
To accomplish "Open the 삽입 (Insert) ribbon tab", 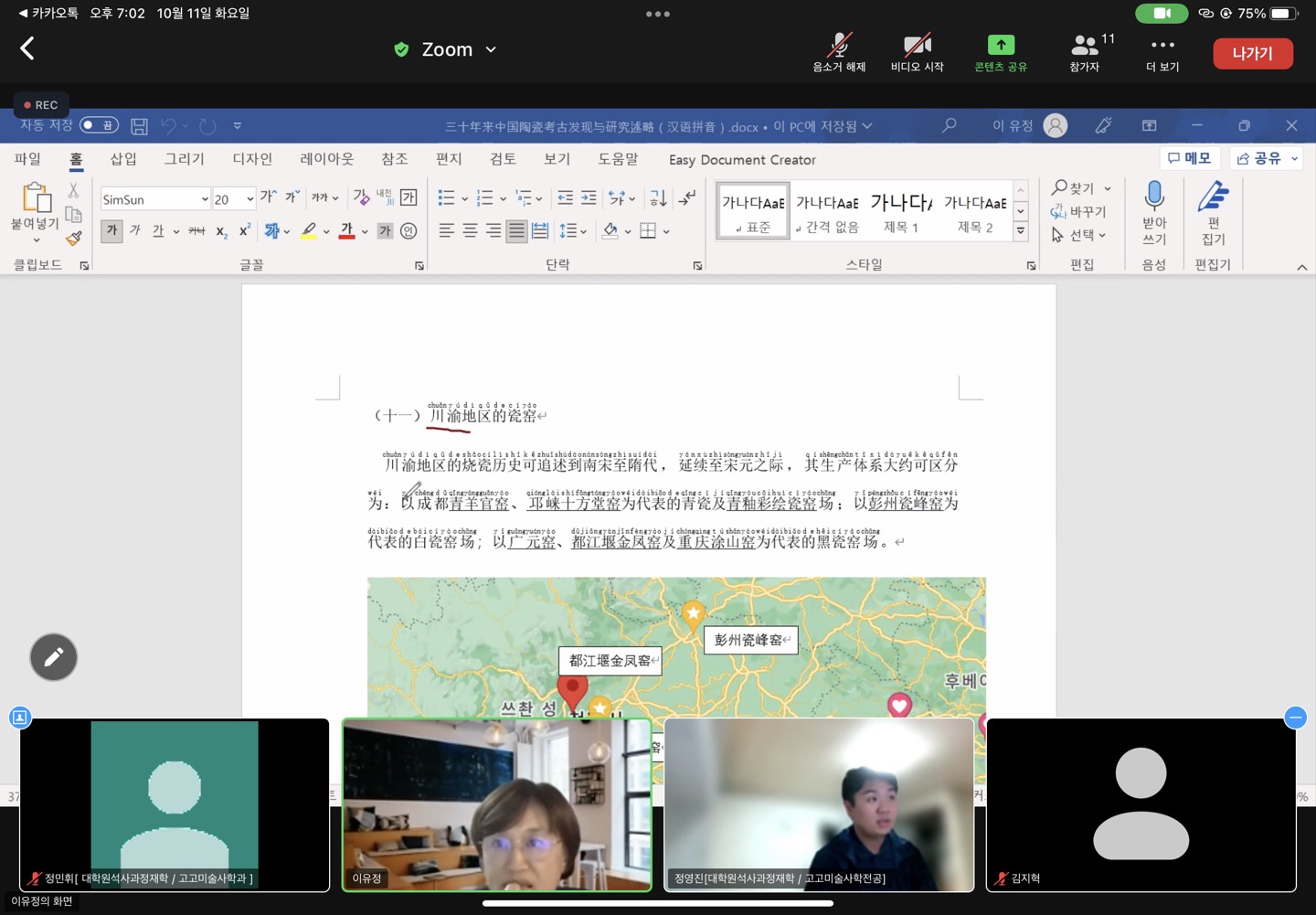I will (x=123, y=159).
